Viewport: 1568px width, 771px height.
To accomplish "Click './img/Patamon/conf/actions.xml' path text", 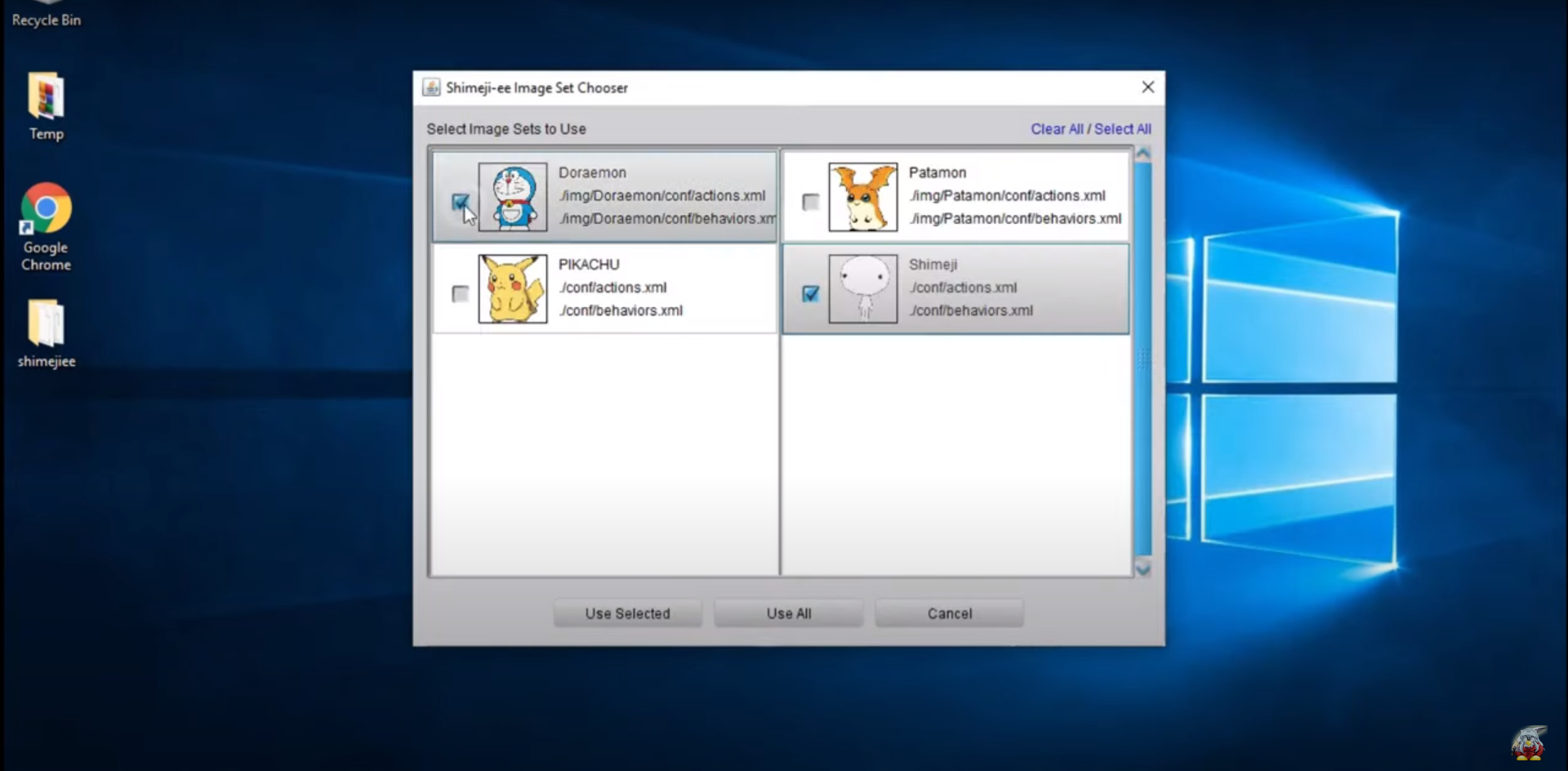I will pyautogui.click(x=1007, y=196).
